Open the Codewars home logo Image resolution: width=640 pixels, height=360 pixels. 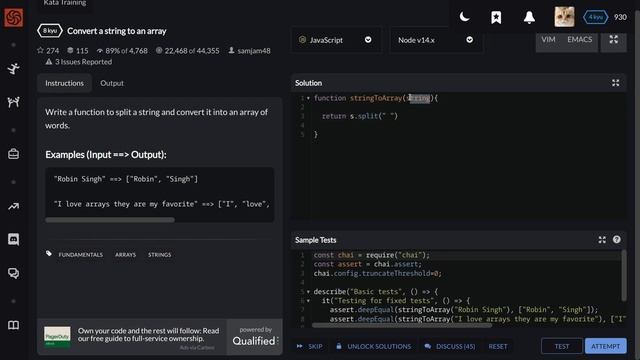coord(13,18)
